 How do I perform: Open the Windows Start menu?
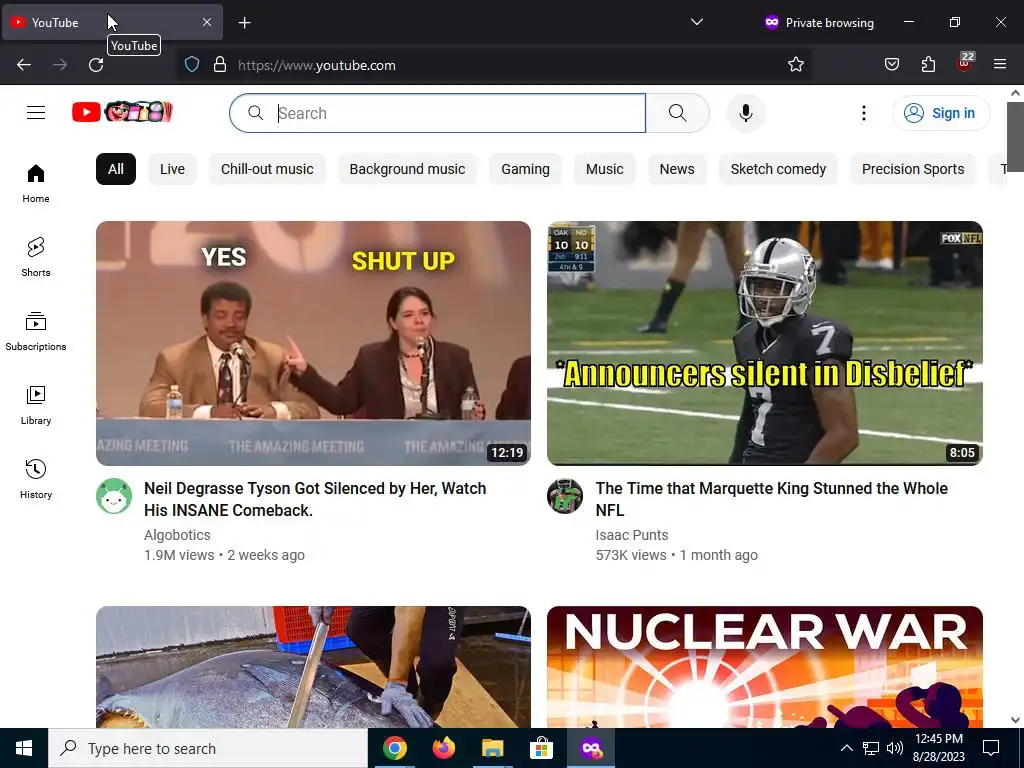24,748
